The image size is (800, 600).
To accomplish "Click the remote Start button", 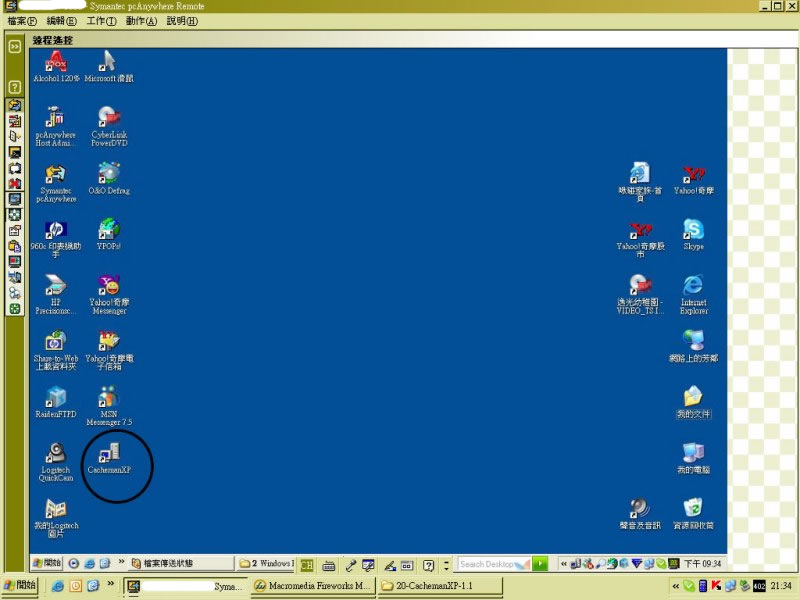I will pos(47,563).
